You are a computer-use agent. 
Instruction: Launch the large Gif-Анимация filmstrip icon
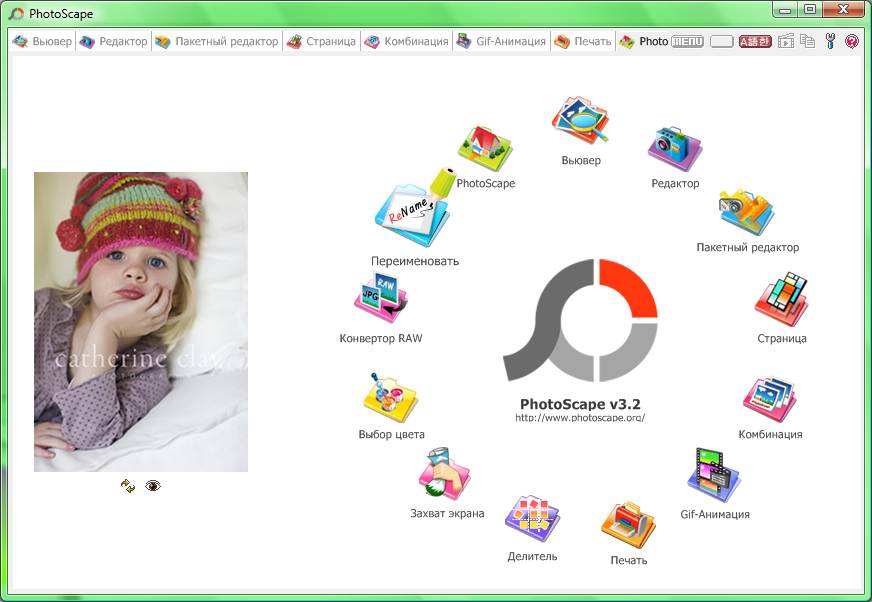coord(714,475)
